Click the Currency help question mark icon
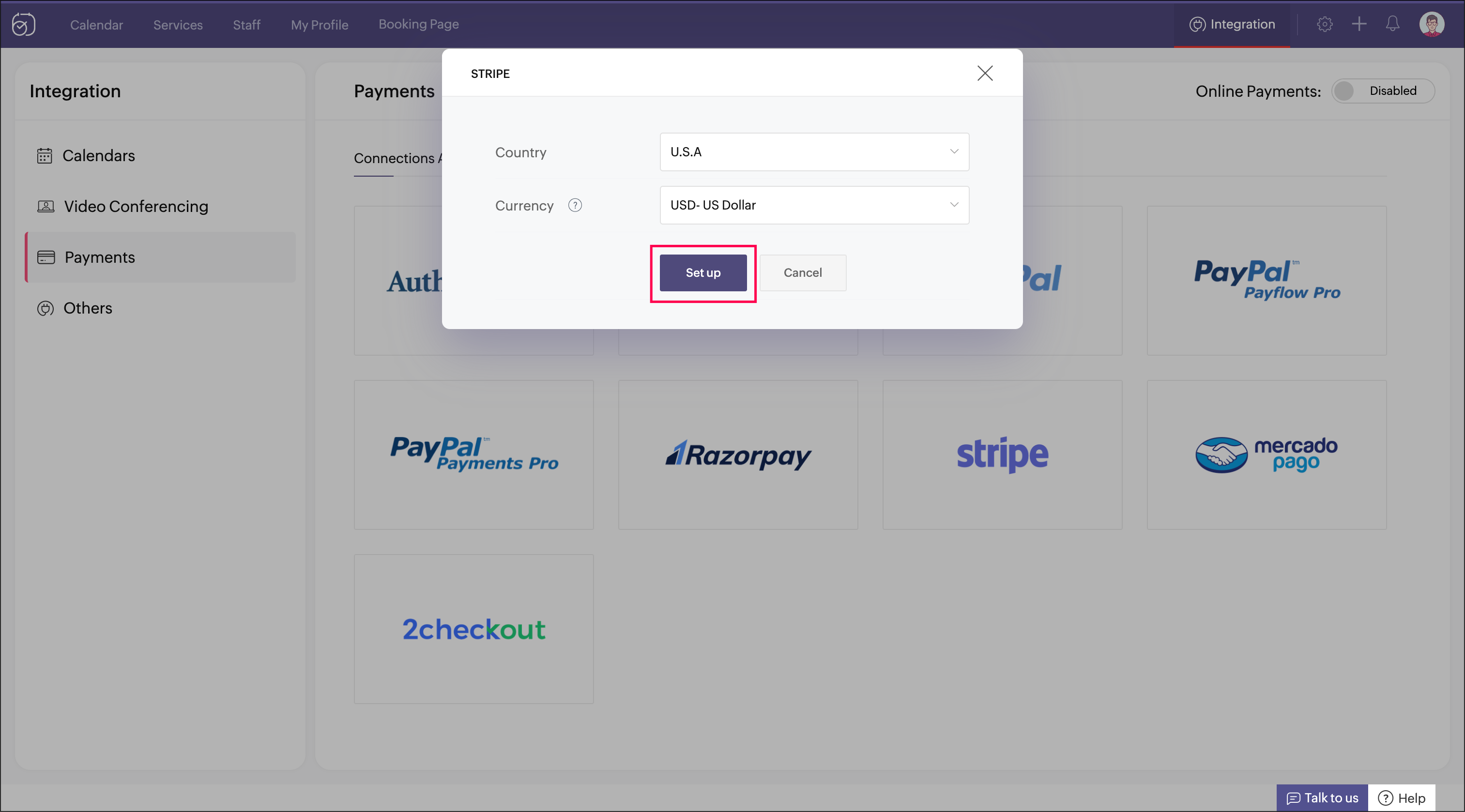The width and height of the screenshot is (1465, 812). click(x=575, y=205)
